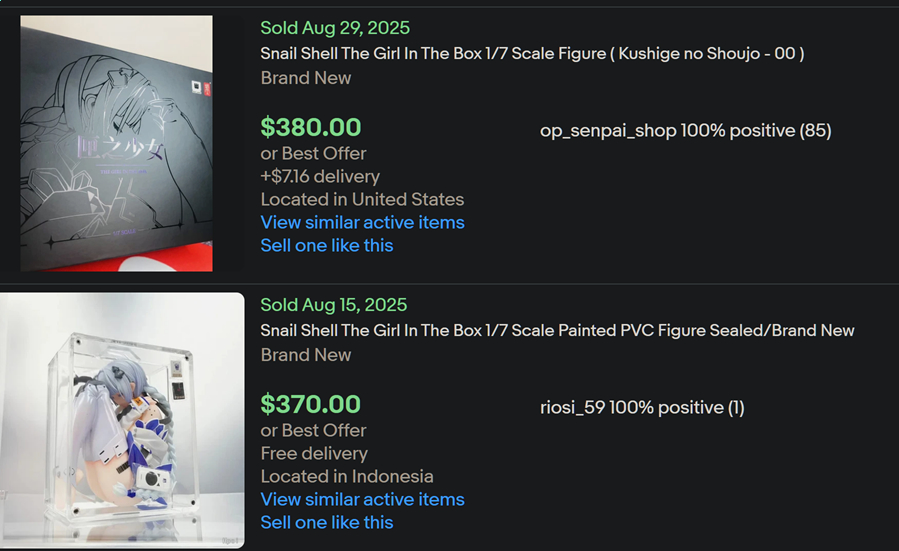Click the Sold Aug 15, 2025 label
Screen dimensions: 899x551
point(334,305)
